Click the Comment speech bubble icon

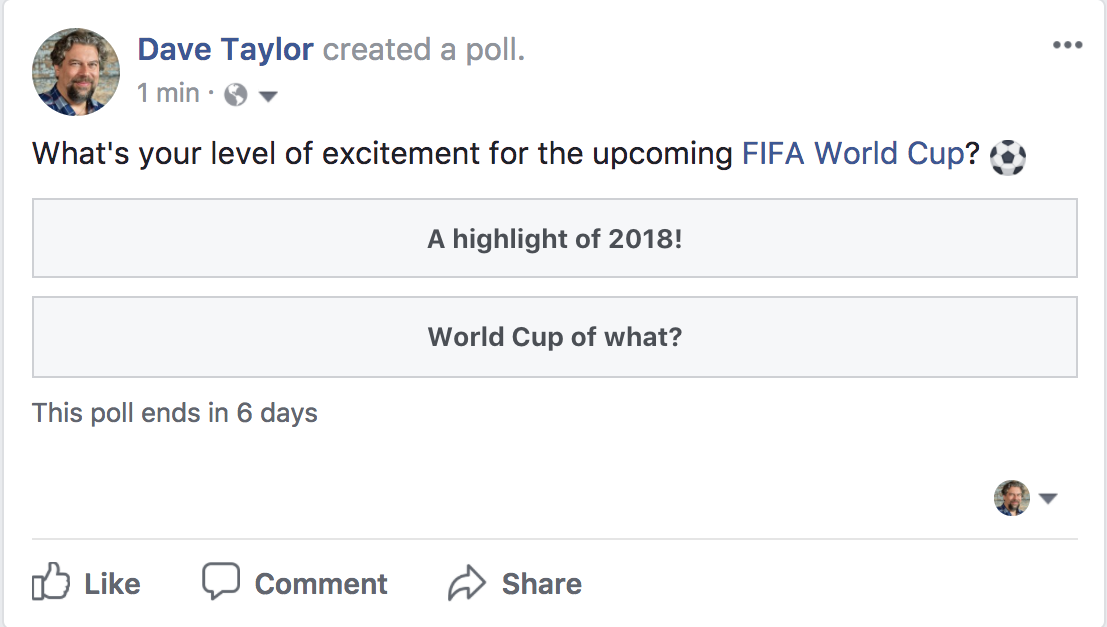[x=221, y=582]
